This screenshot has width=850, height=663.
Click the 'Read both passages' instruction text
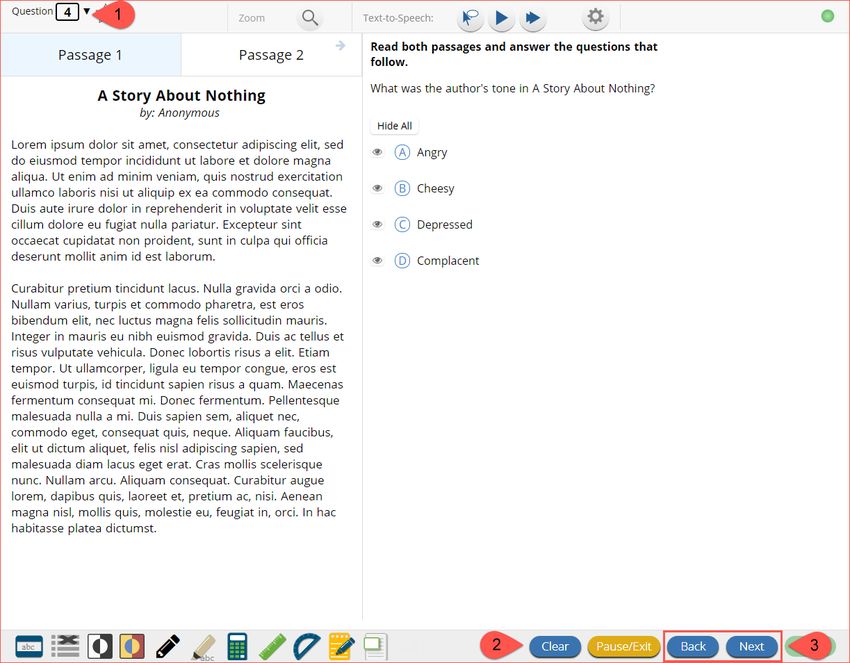[514, 54]
